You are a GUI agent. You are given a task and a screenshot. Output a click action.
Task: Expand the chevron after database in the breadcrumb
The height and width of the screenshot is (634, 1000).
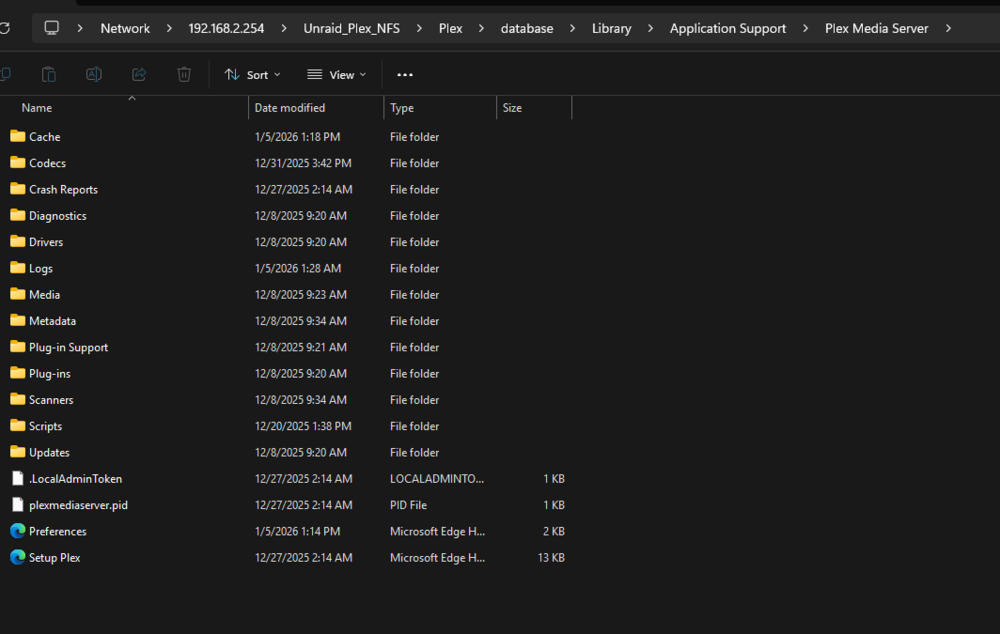(x=572, y=28)
